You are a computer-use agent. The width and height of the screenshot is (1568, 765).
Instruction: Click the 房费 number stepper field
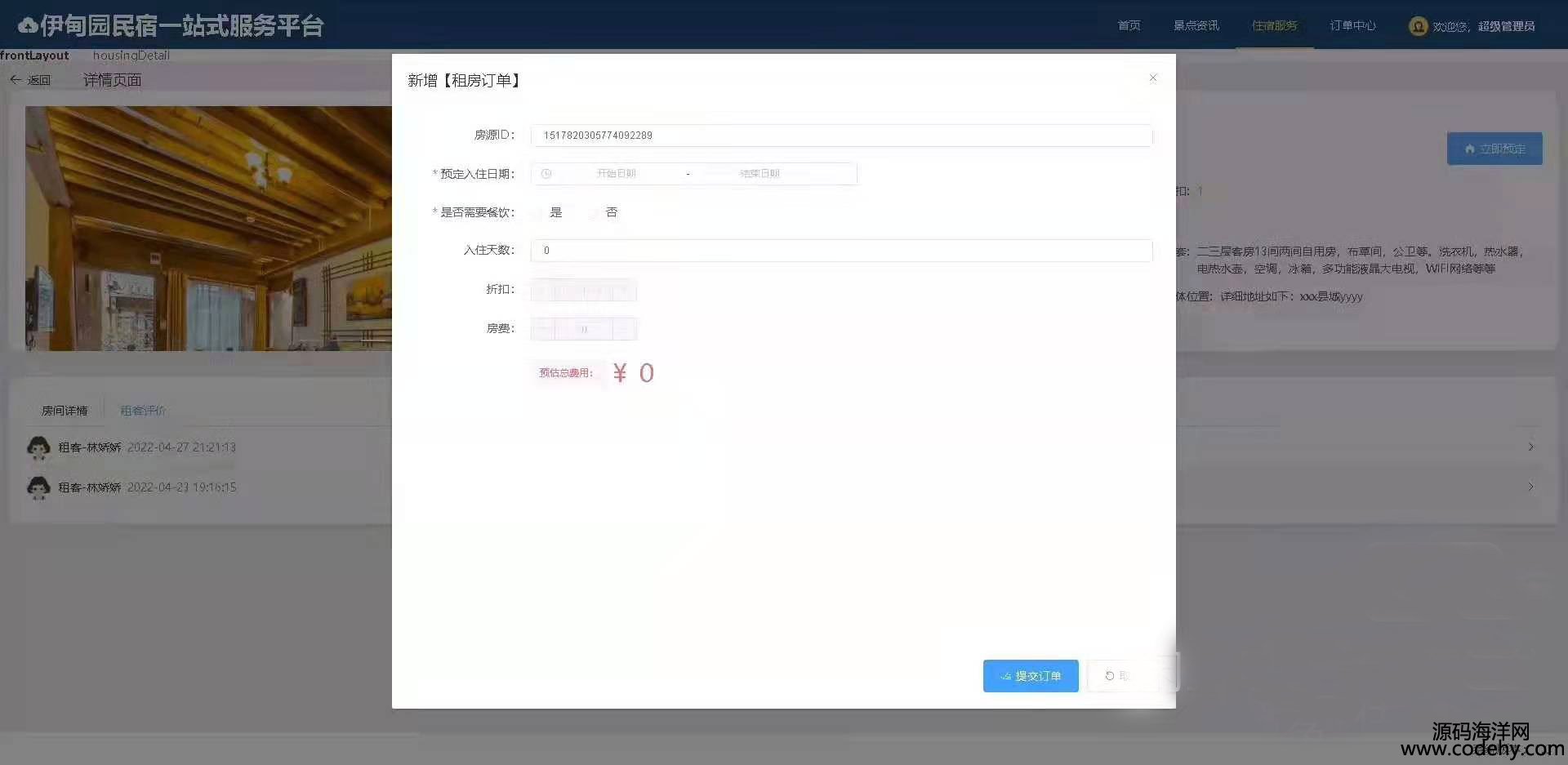[583, 329]
